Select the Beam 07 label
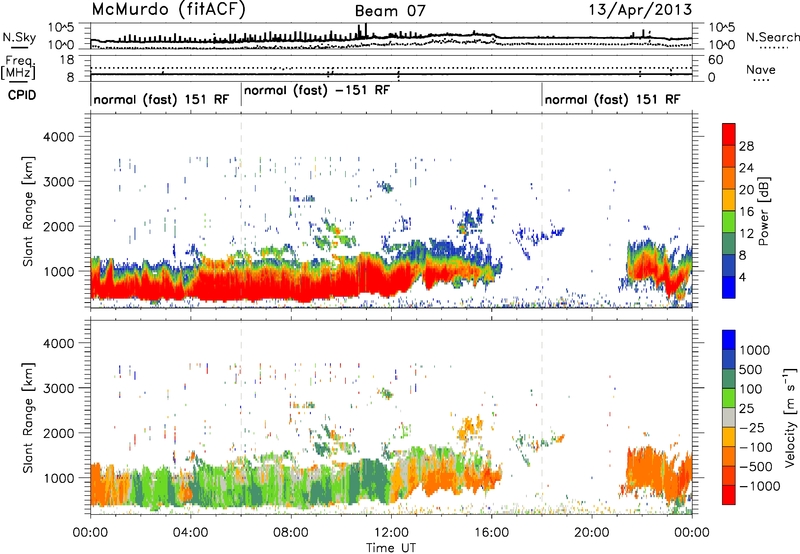800x554 pixels. click(390, 11)
